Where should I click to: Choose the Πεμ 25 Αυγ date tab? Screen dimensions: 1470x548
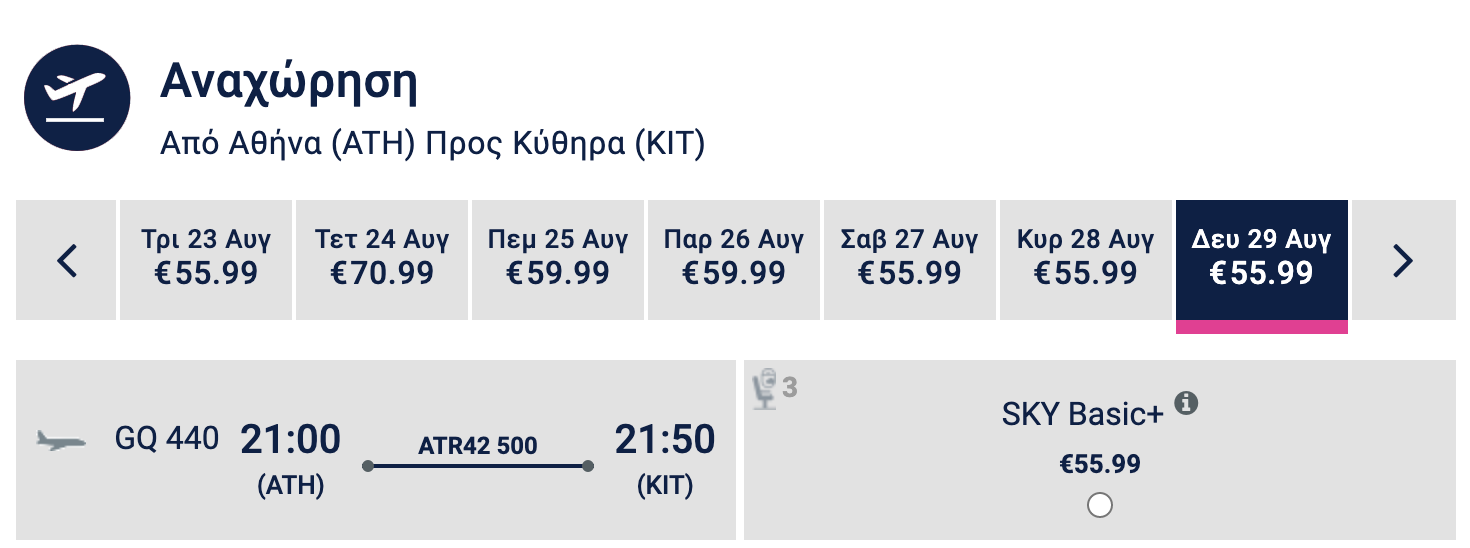558,260
